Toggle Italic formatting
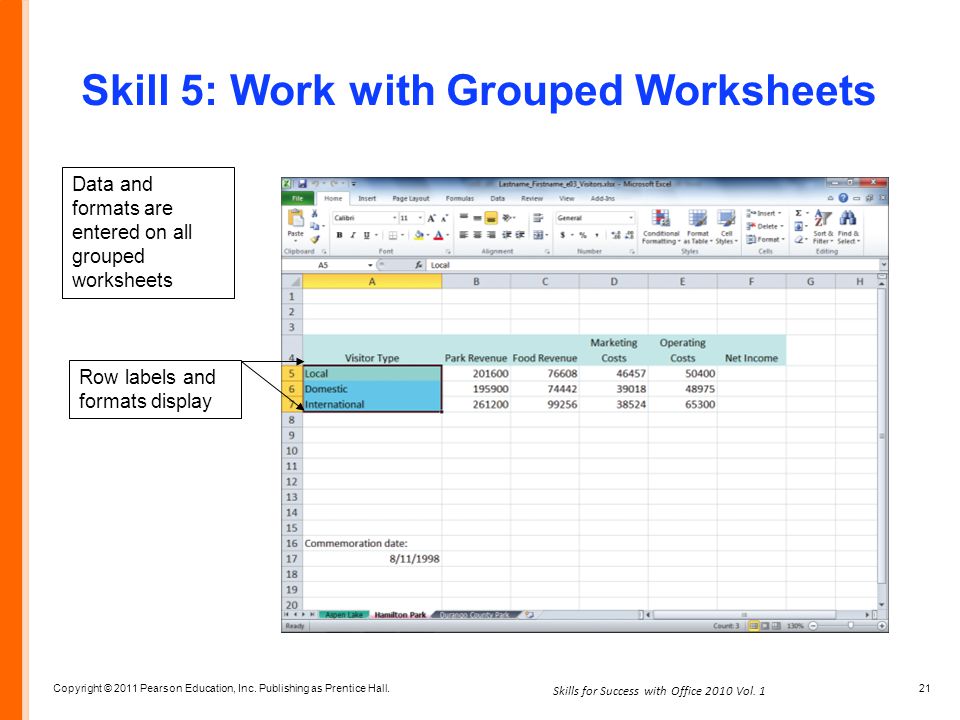This screenshot has width=960, height=720. click(x=353, y=235)
